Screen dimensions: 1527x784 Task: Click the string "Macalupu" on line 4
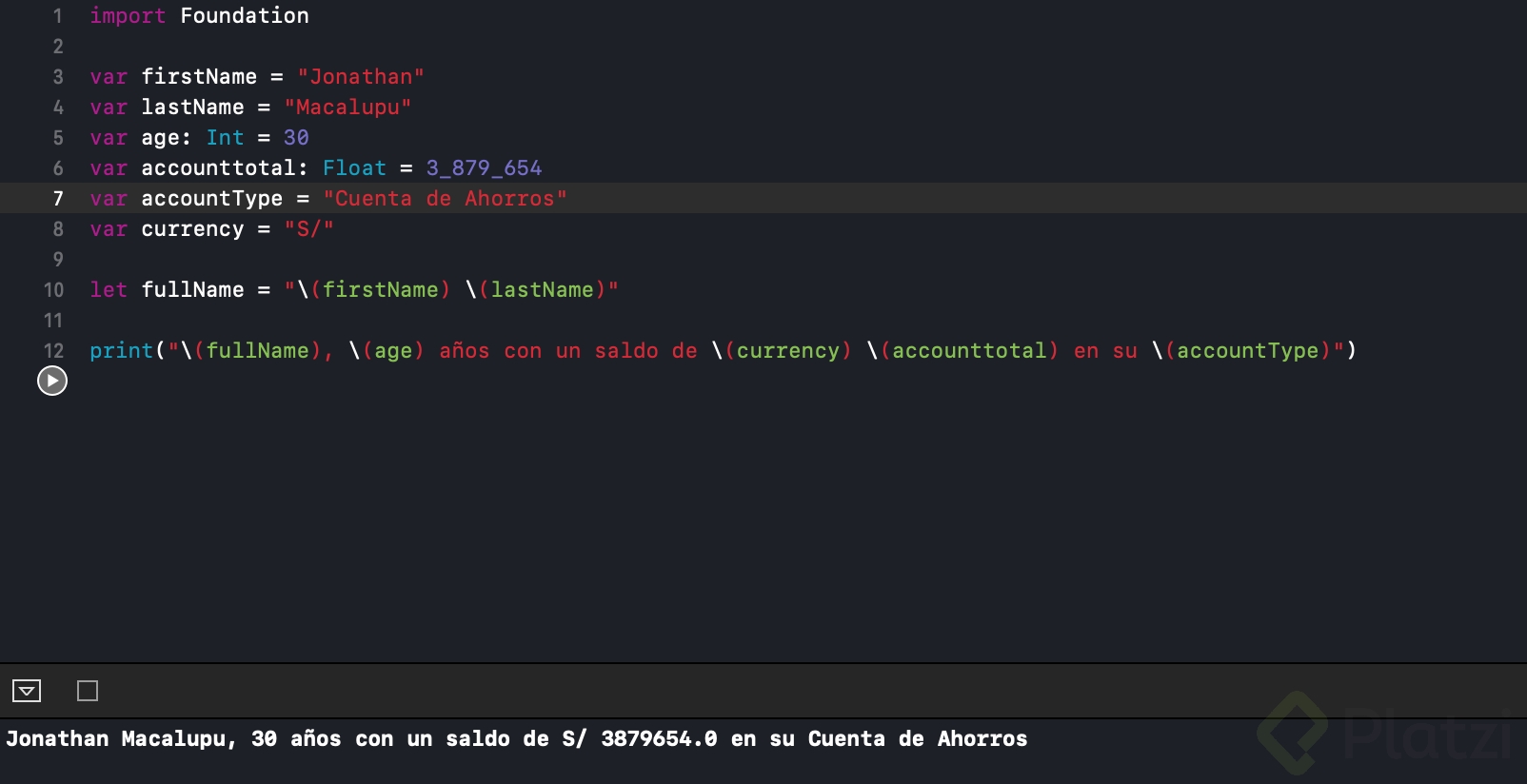(347, 107)
